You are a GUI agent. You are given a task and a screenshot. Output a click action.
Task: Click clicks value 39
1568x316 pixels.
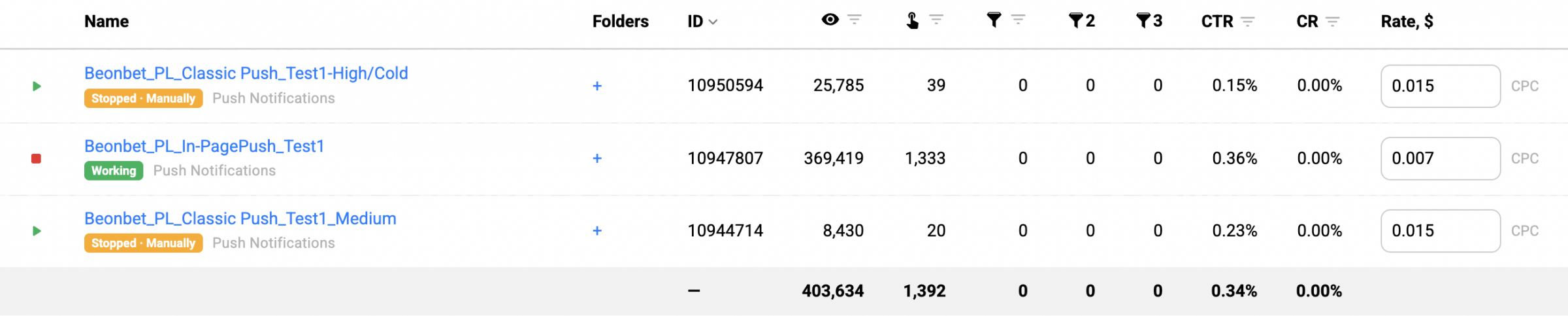click(x=936, y=86)
